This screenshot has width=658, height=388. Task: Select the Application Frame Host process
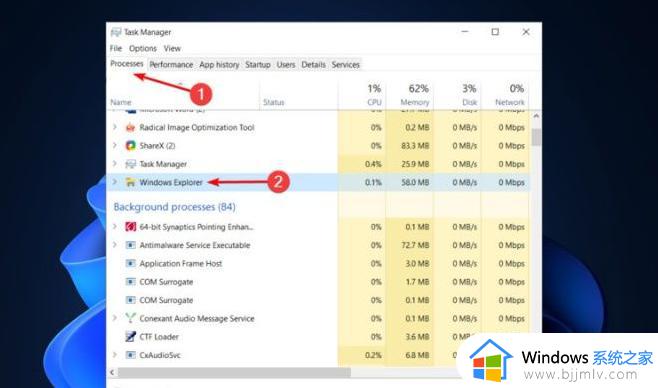(x=181, y=263)
